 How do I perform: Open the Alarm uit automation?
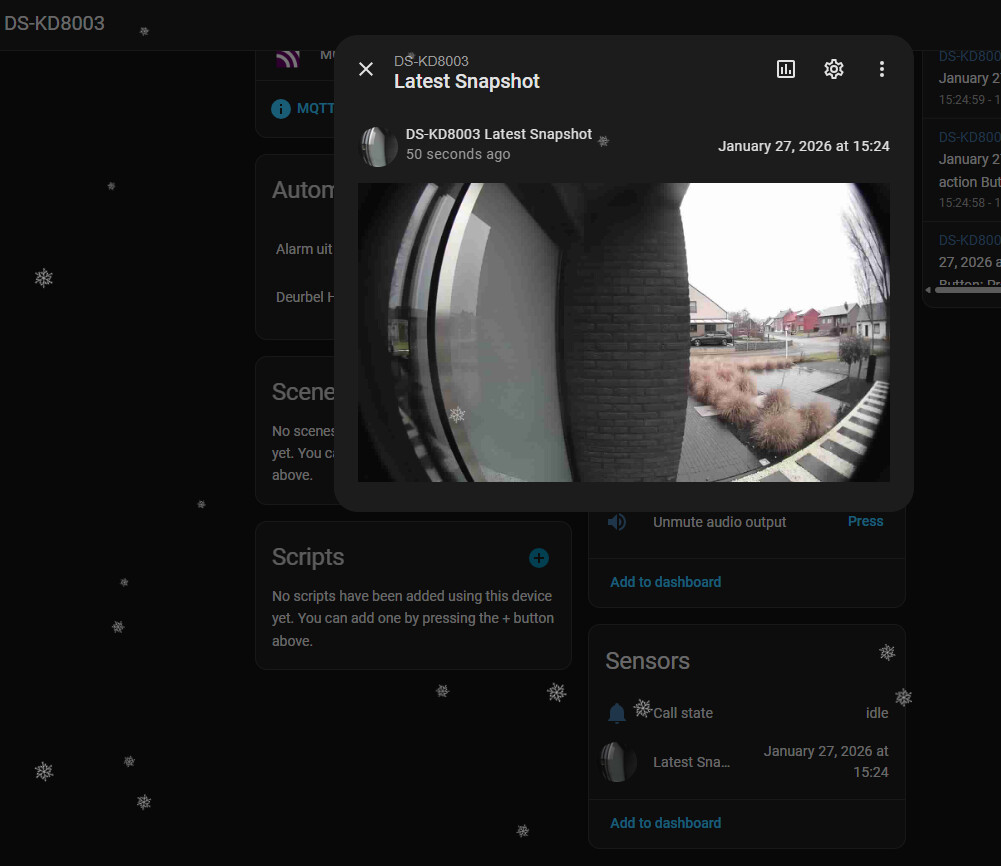[304, 249]
